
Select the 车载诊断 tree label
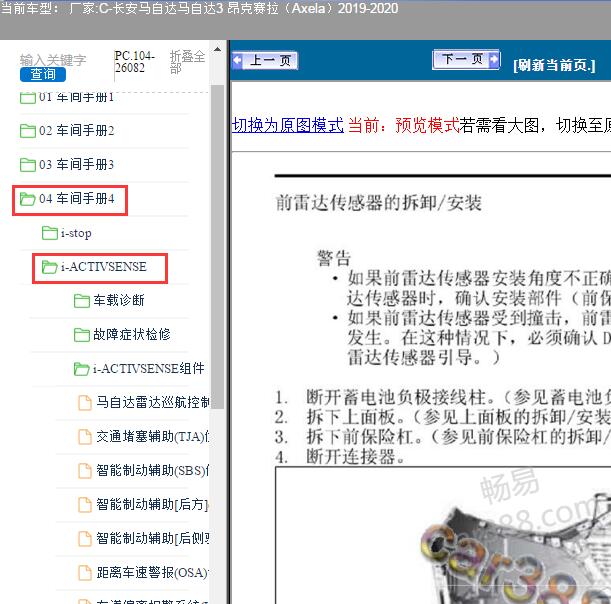coord(118,300)
